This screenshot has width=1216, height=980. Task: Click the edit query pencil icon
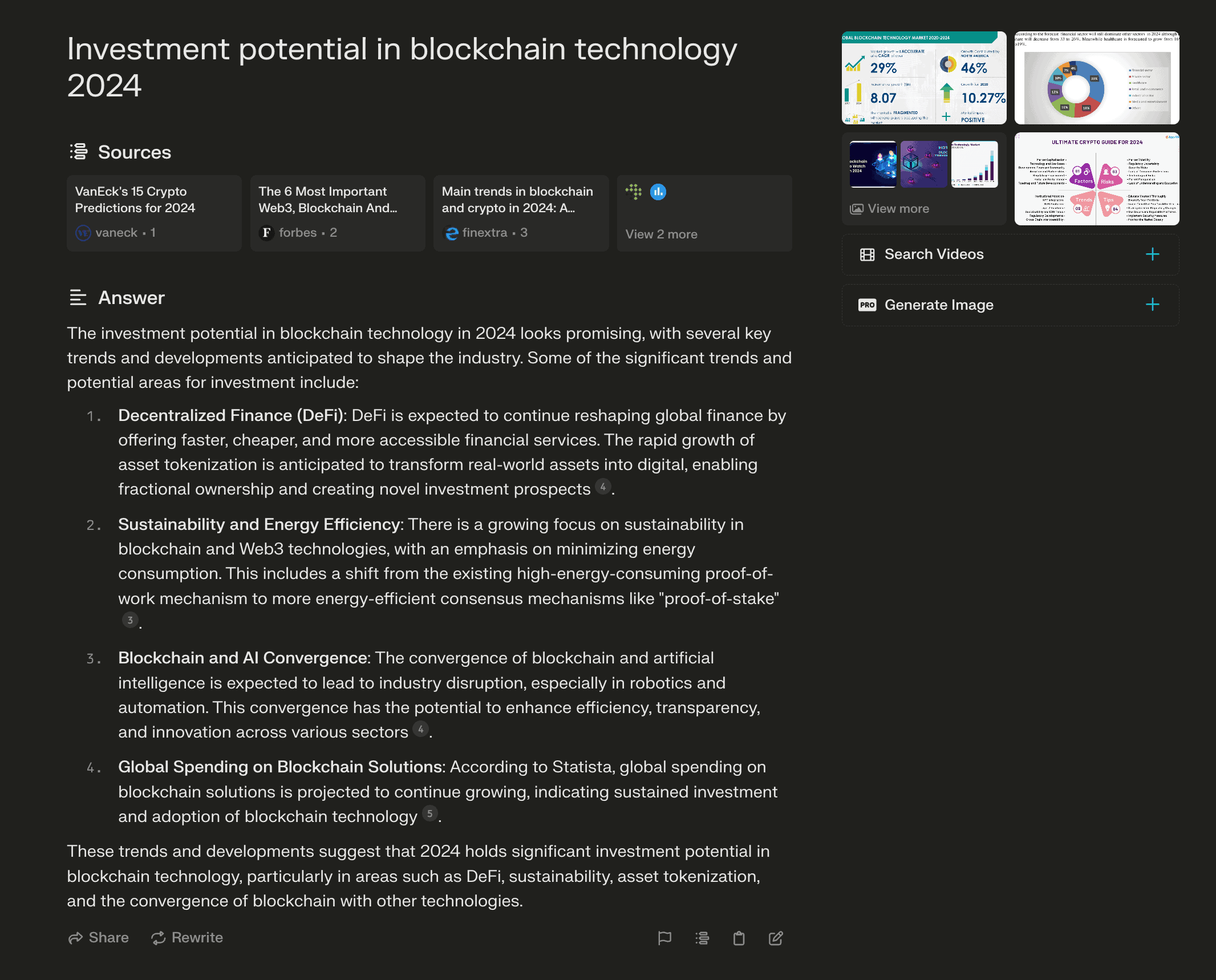click(776, 938)
